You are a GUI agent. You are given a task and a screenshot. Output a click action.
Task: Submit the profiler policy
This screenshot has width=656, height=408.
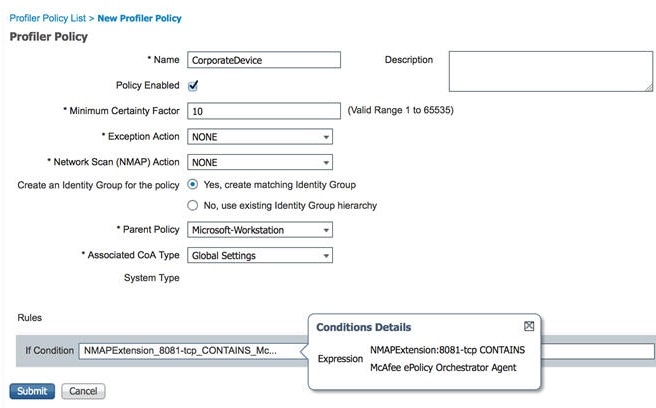click(x=32, y=391)
